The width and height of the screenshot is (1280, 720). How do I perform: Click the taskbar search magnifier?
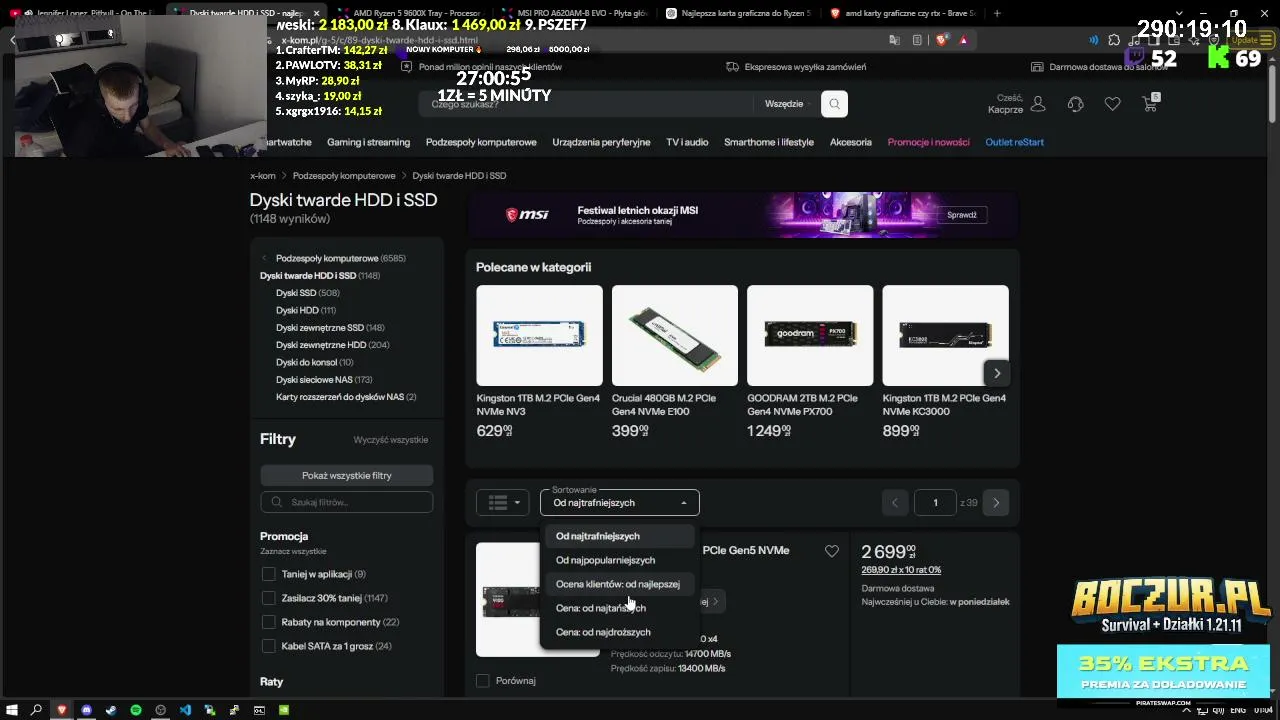coord(36,710)
